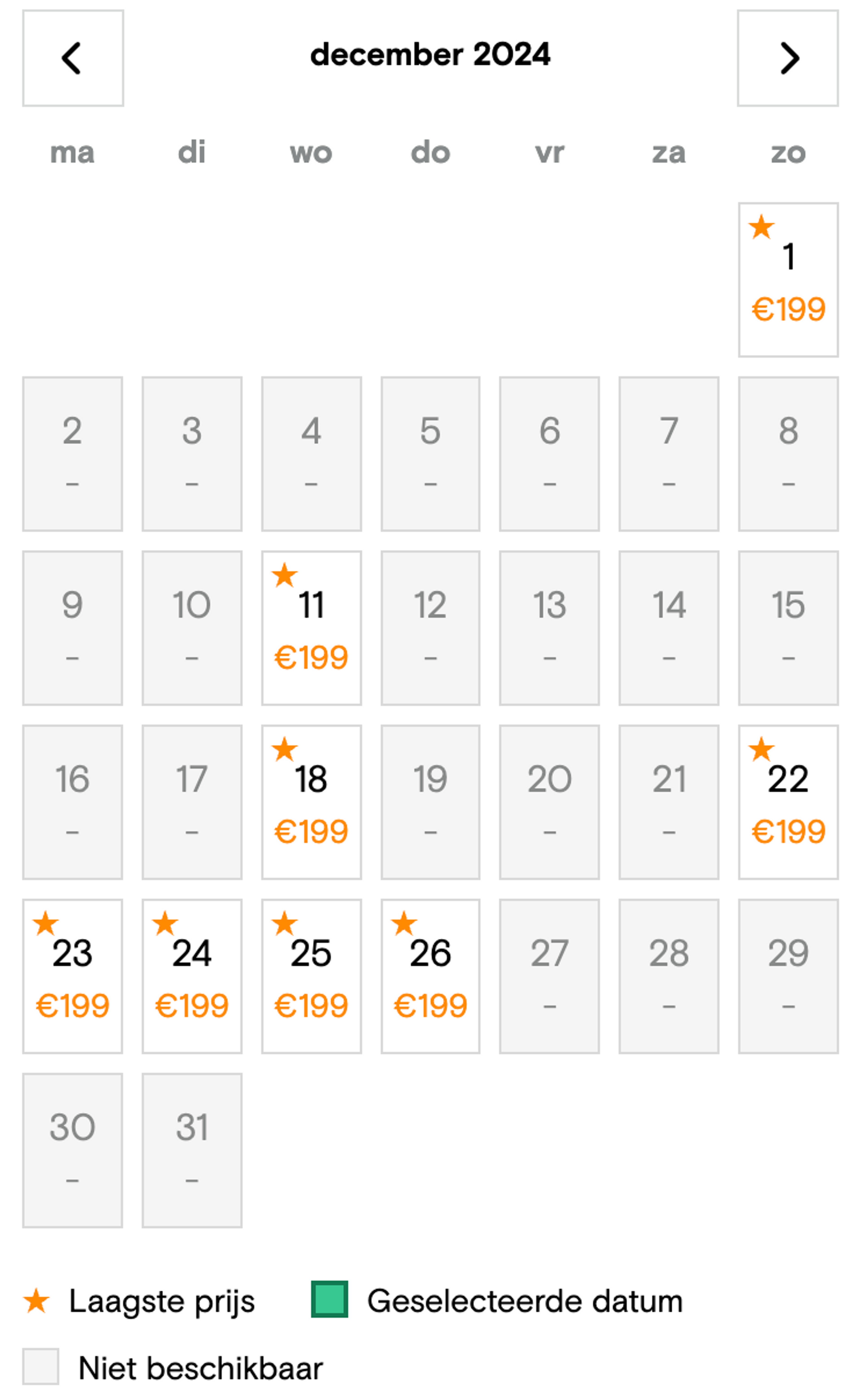Select Sunday December 22
This screenshot has width=861, height=1400.
(788, 802)
